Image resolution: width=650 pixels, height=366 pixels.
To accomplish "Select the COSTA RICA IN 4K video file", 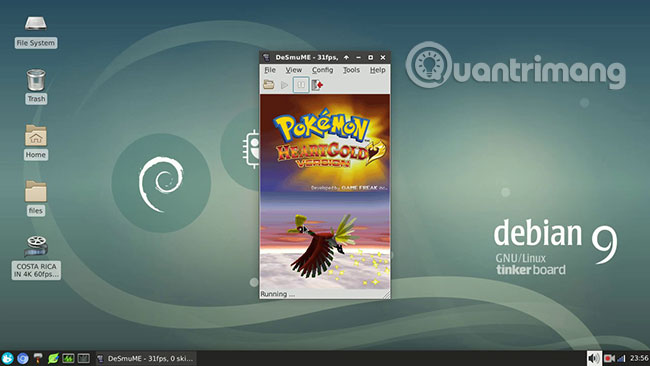I will [36, 247].
